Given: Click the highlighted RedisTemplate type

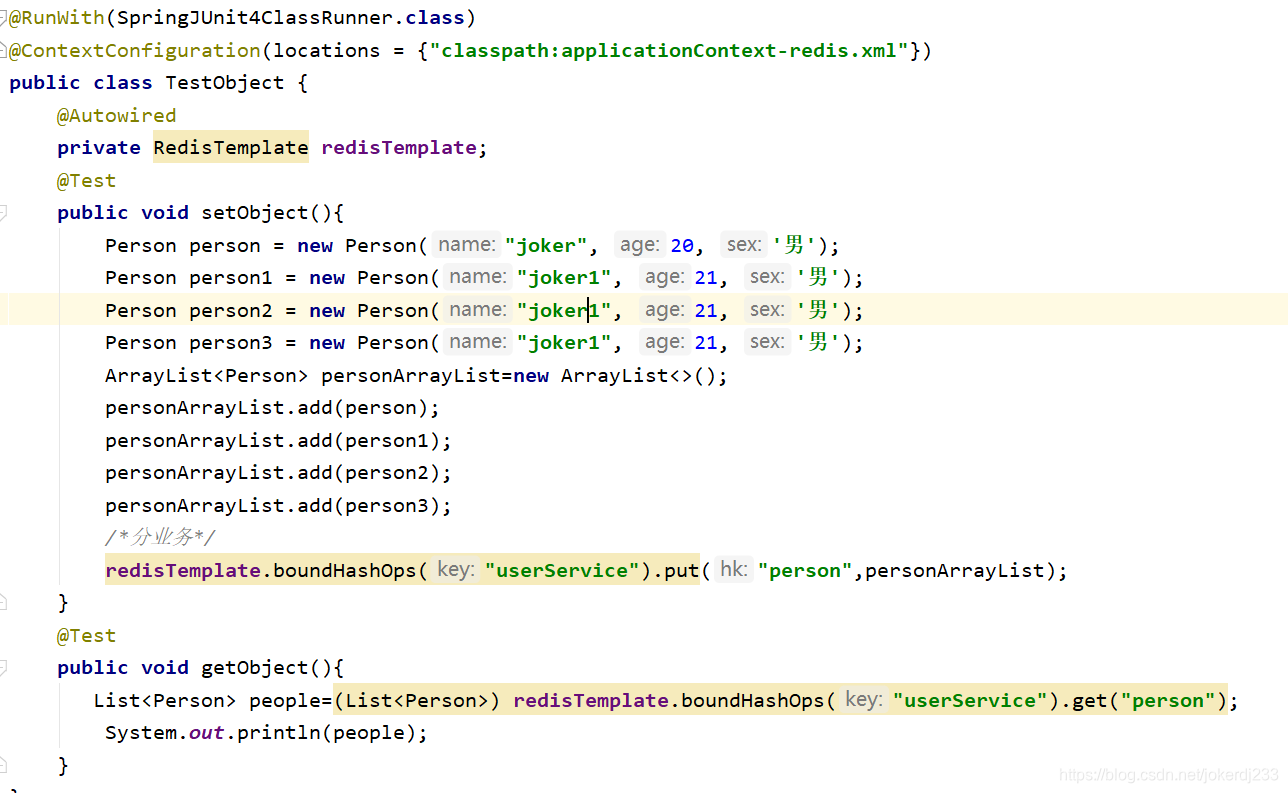Looking at the screenshot, I should pos(231,147).
